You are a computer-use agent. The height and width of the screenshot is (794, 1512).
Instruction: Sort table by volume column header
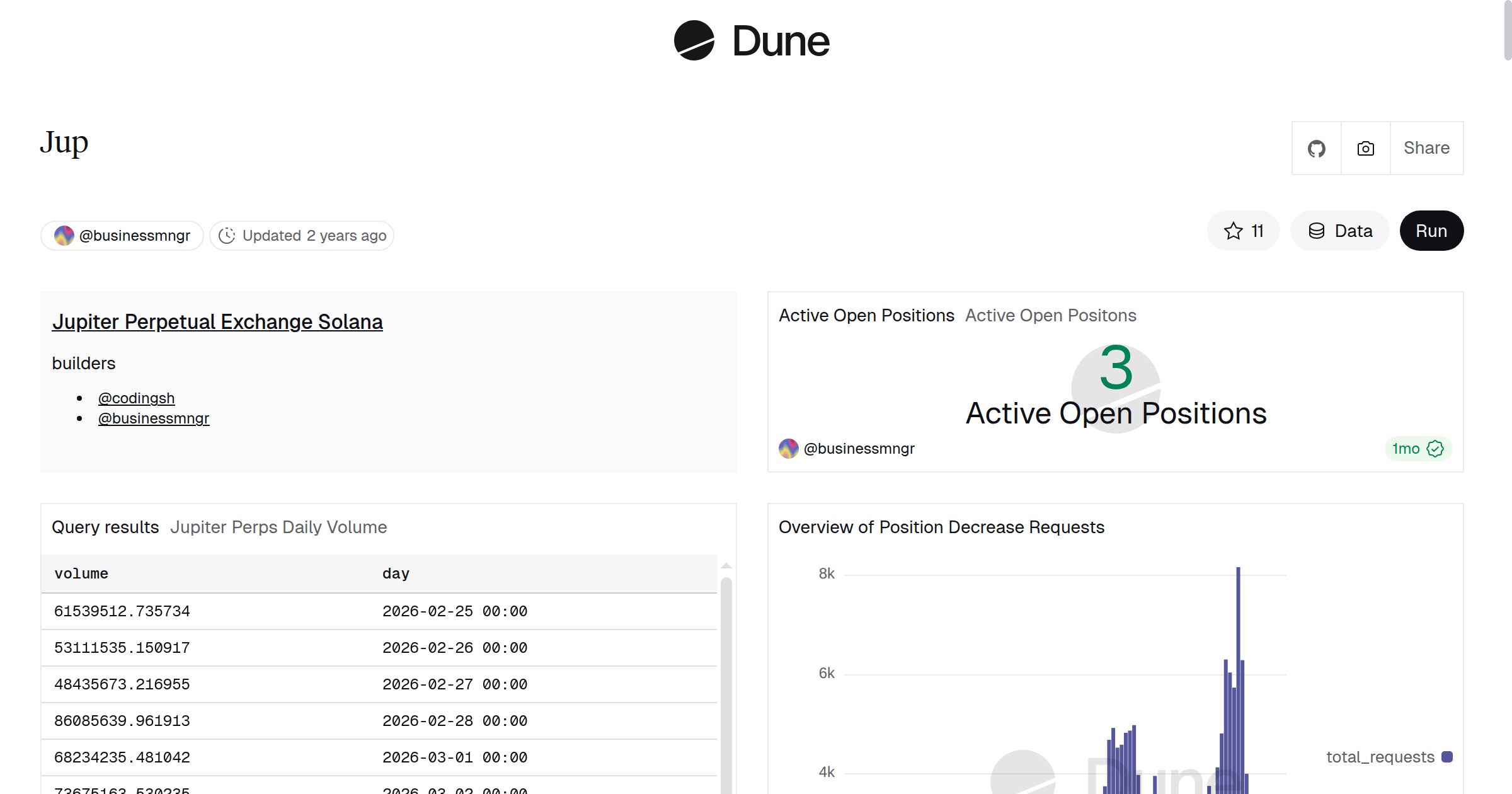pos(81,573)
